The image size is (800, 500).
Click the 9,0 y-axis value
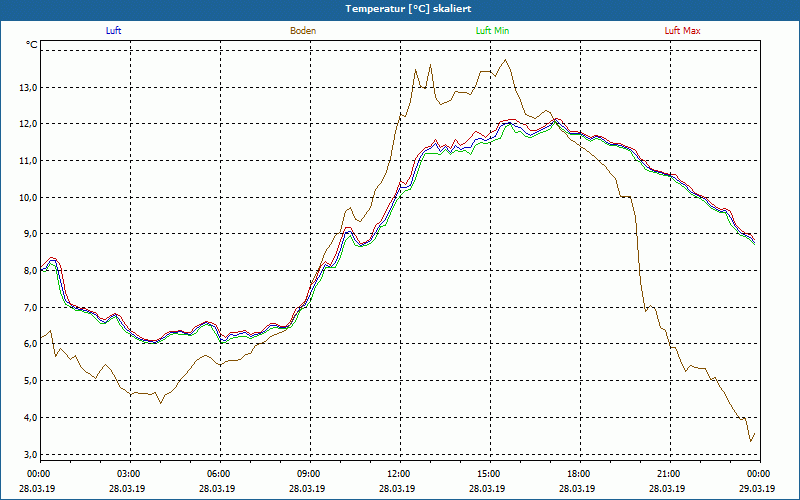tap(31, 234)
